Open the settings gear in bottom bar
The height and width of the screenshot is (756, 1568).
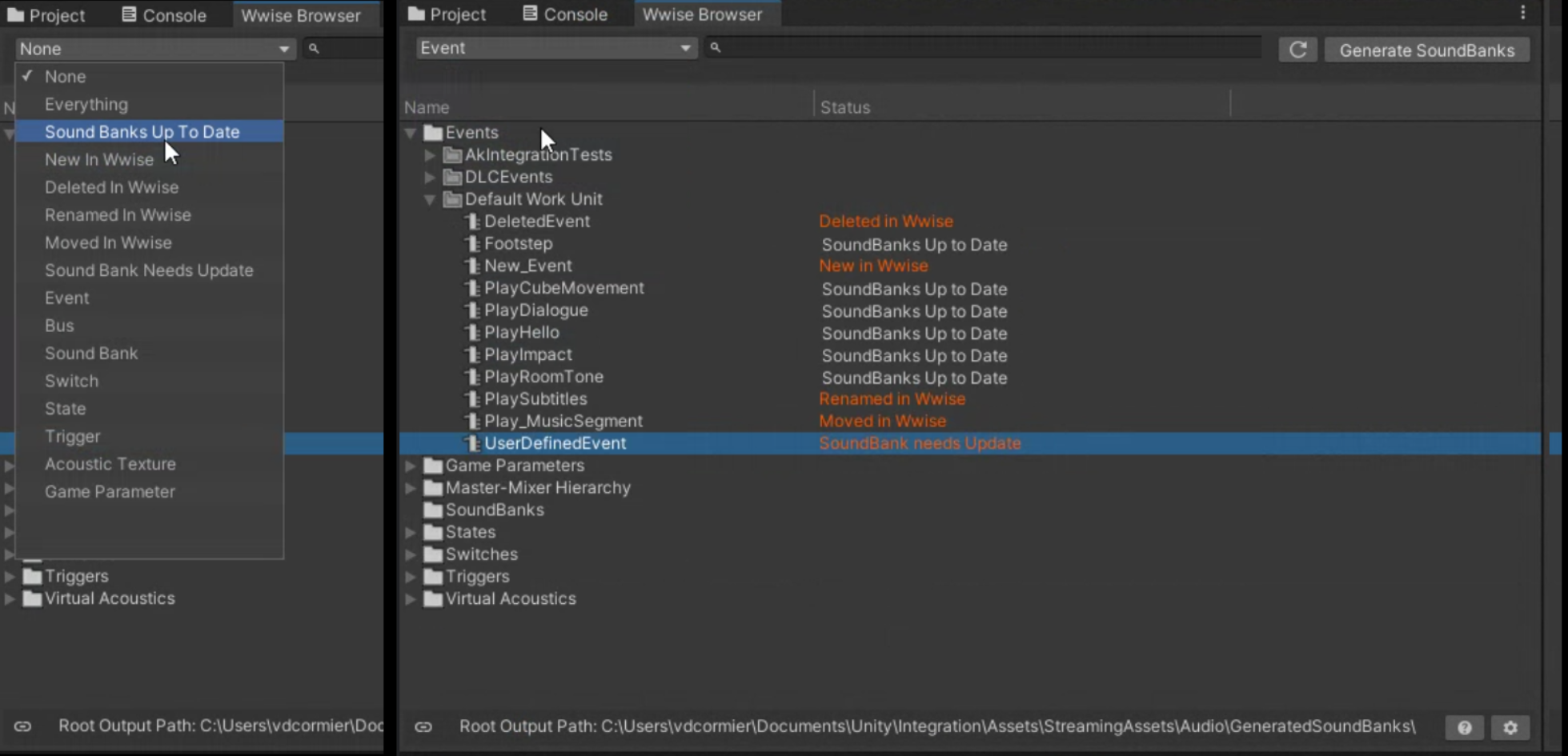point(1510,727)
